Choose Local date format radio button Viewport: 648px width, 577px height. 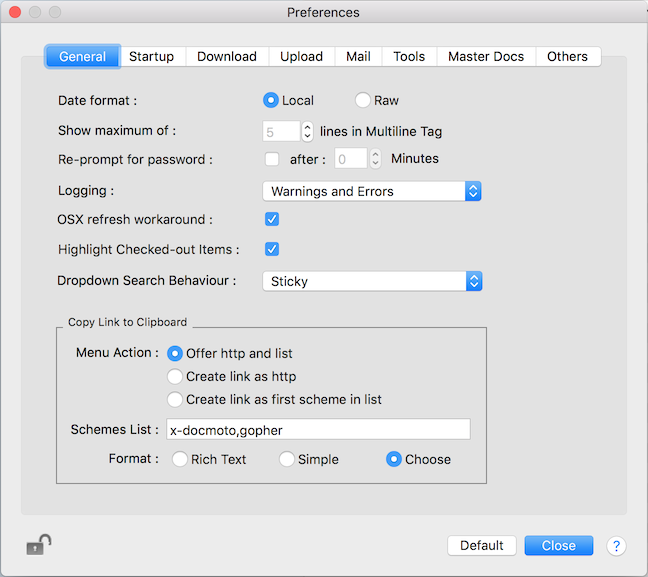(x=270, y=100)
